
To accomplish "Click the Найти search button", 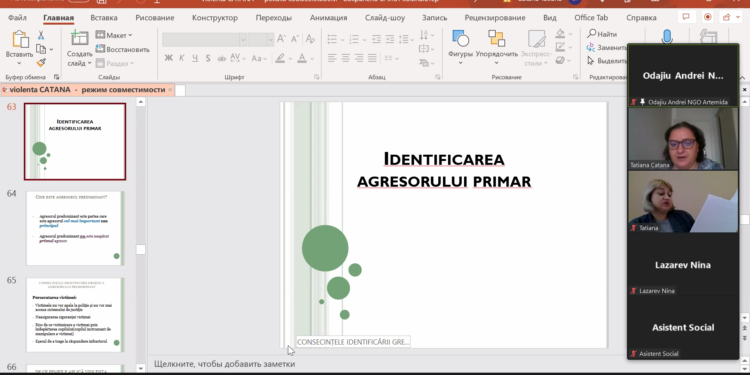I will [602, 34].
